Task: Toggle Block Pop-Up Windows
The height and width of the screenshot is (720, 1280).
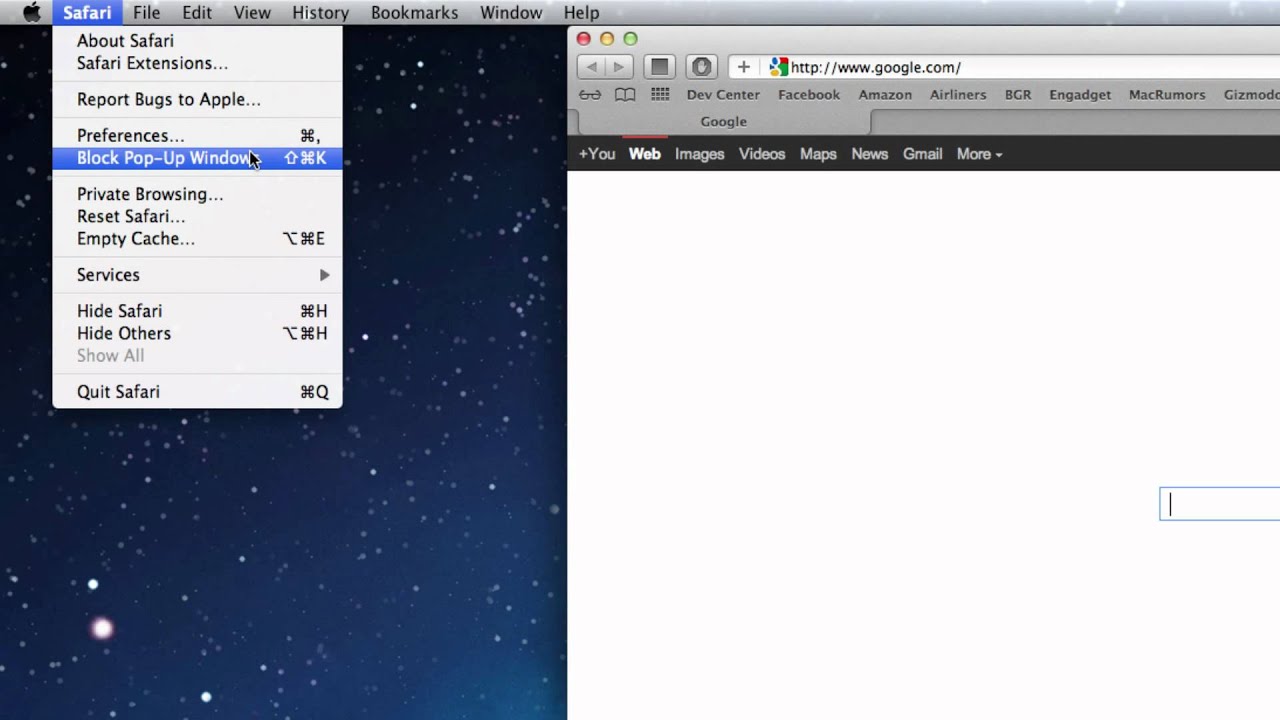Action: pos(197,158)
